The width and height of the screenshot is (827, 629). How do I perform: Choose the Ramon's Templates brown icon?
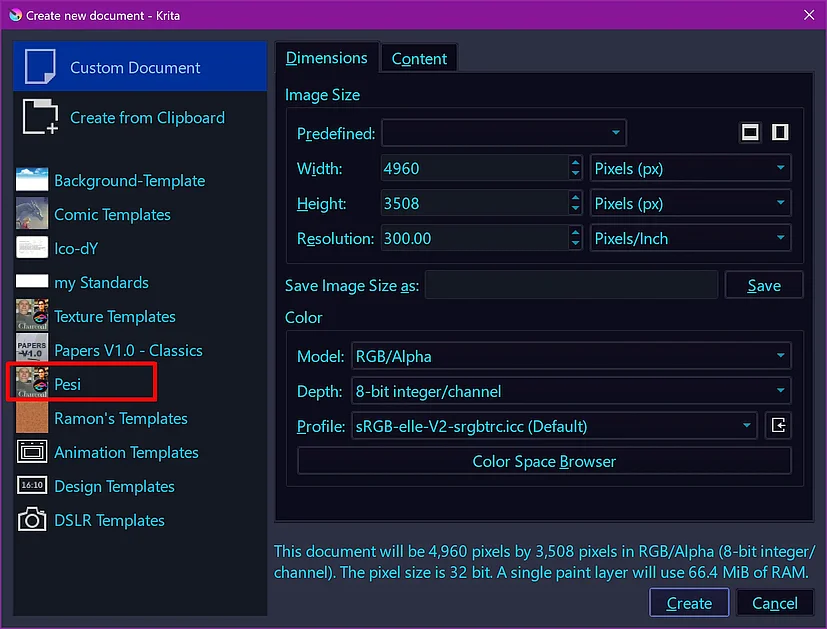click(32, 418)
